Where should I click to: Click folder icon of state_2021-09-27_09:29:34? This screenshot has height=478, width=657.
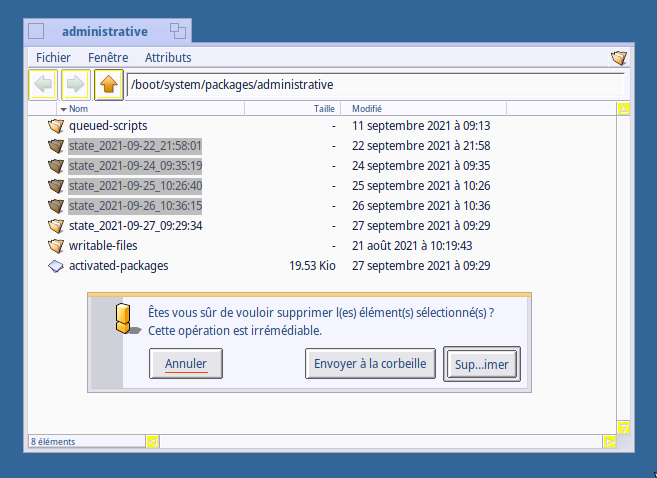coord(56,226)
